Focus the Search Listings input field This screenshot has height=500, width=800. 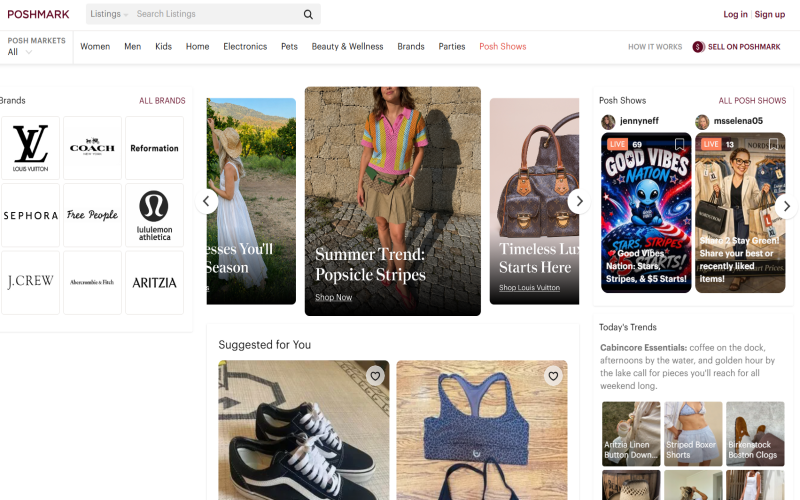coord(217,14)
